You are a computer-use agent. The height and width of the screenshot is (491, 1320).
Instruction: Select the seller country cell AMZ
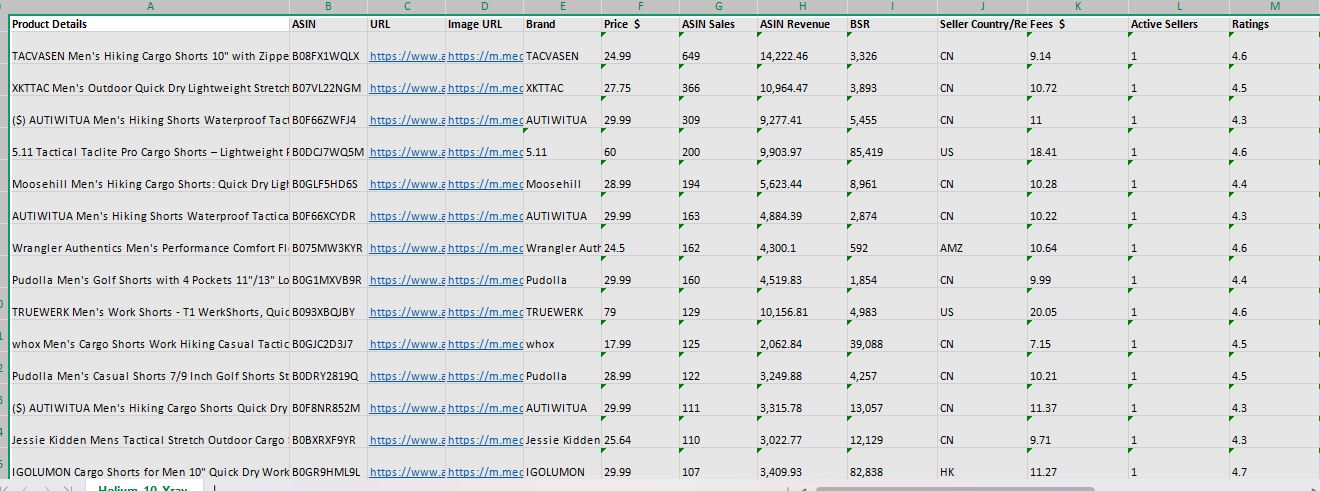982,240
